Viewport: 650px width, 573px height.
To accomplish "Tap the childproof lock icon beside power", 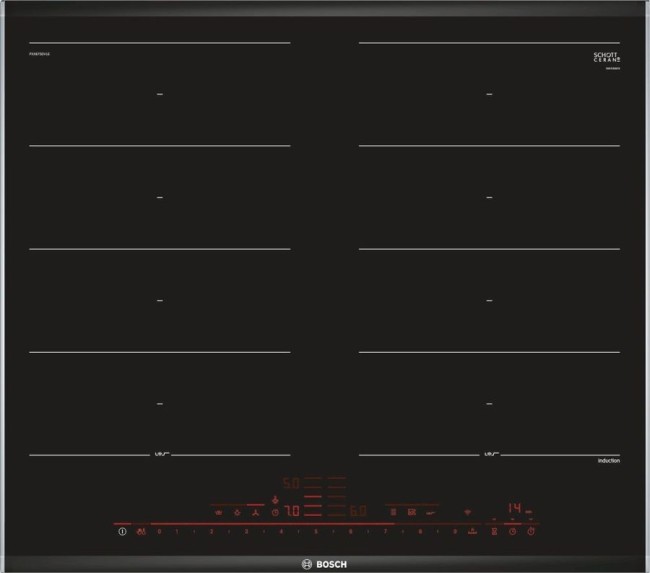I will [141, 532].
